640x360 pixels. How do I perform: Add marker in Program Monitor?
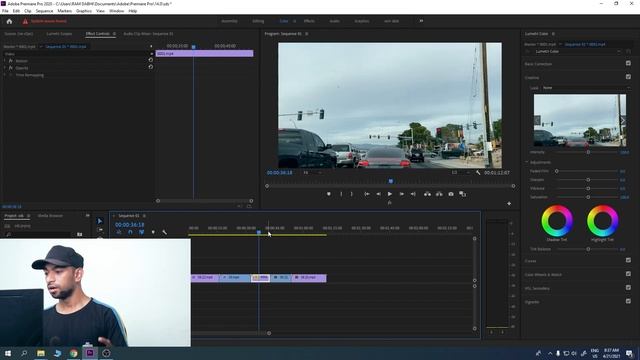tap(329, 194)
